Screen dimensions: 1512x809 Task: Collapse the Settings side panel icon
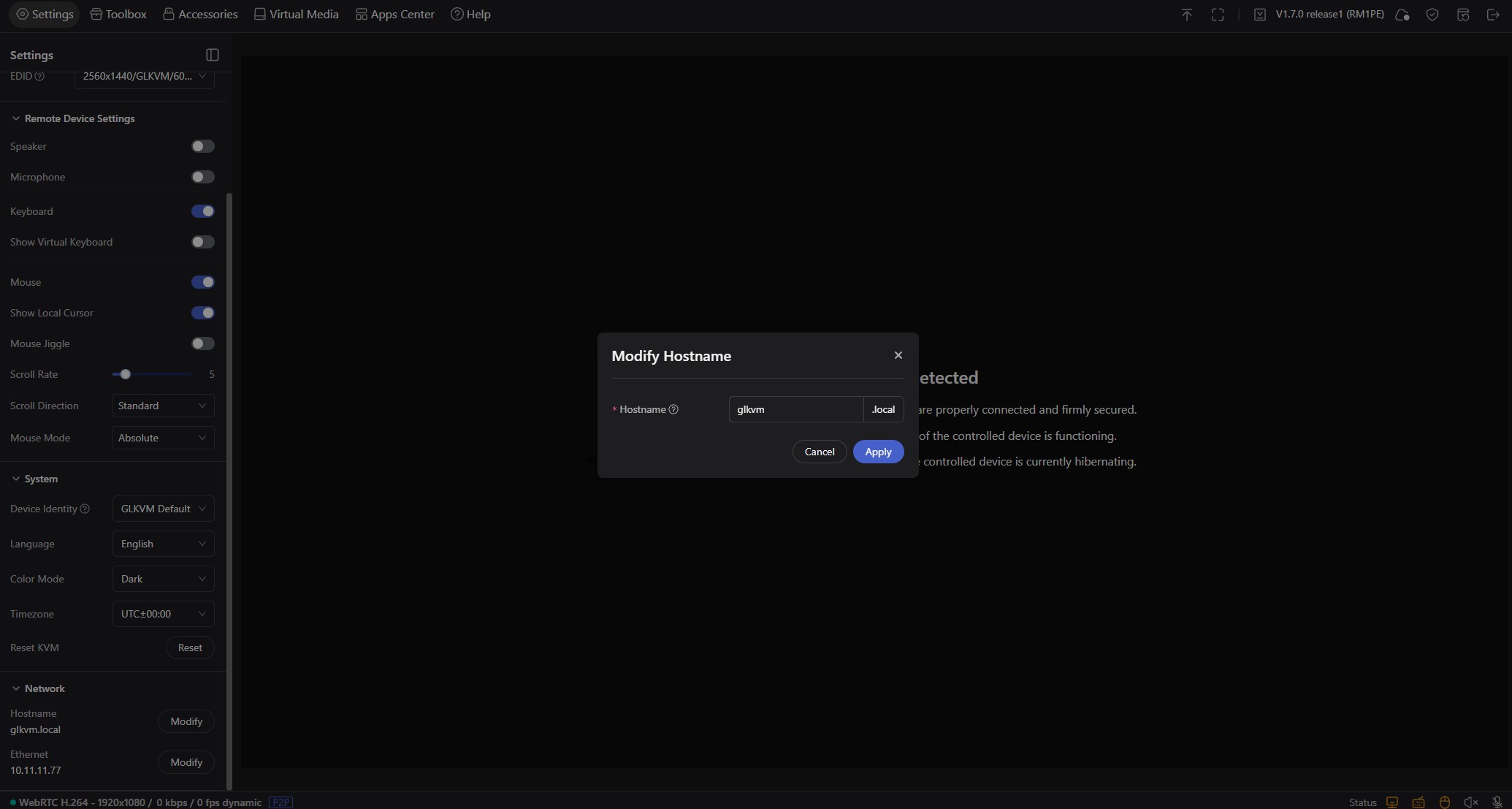coord(213,55)
